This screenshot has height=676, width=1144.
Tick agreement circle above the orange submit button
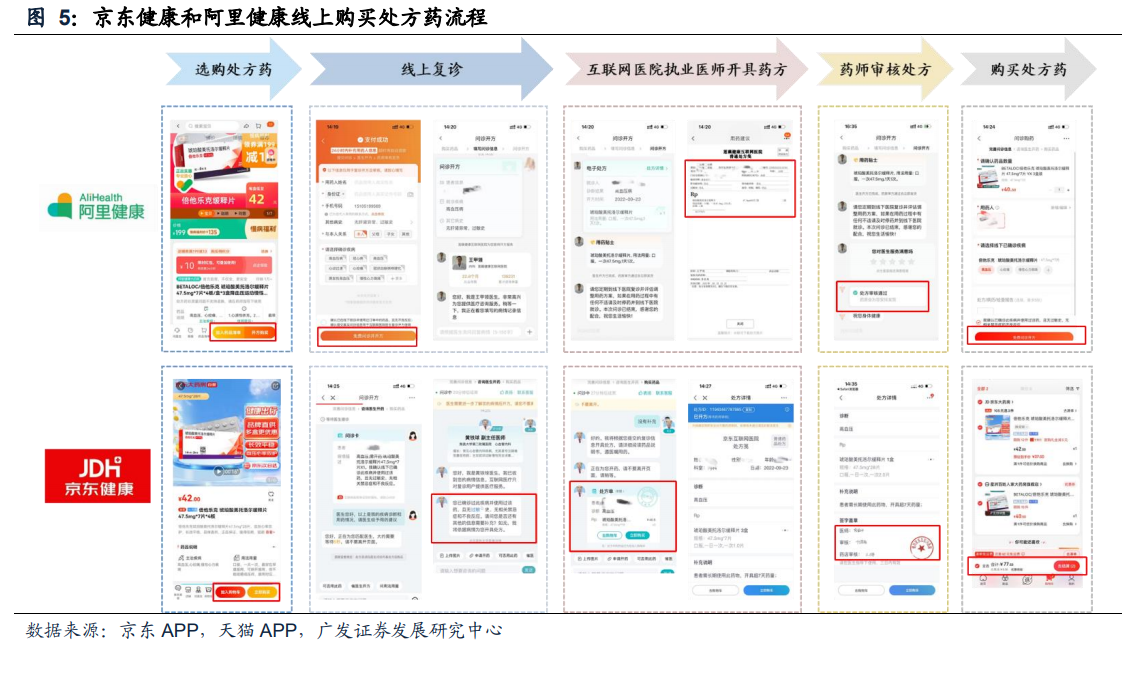coord(324,321)
